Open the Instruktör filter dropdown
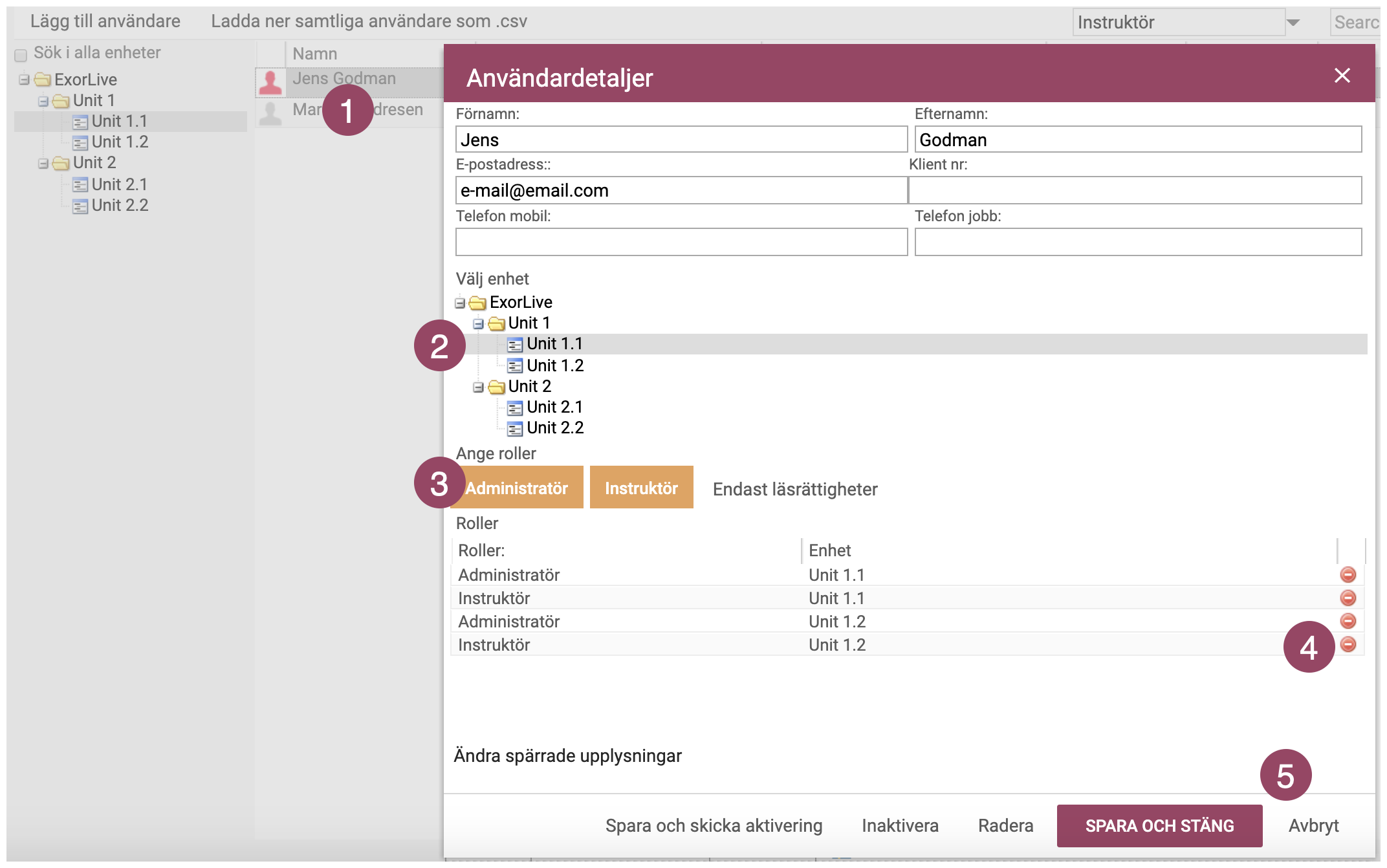 [x=1293, y=23]
